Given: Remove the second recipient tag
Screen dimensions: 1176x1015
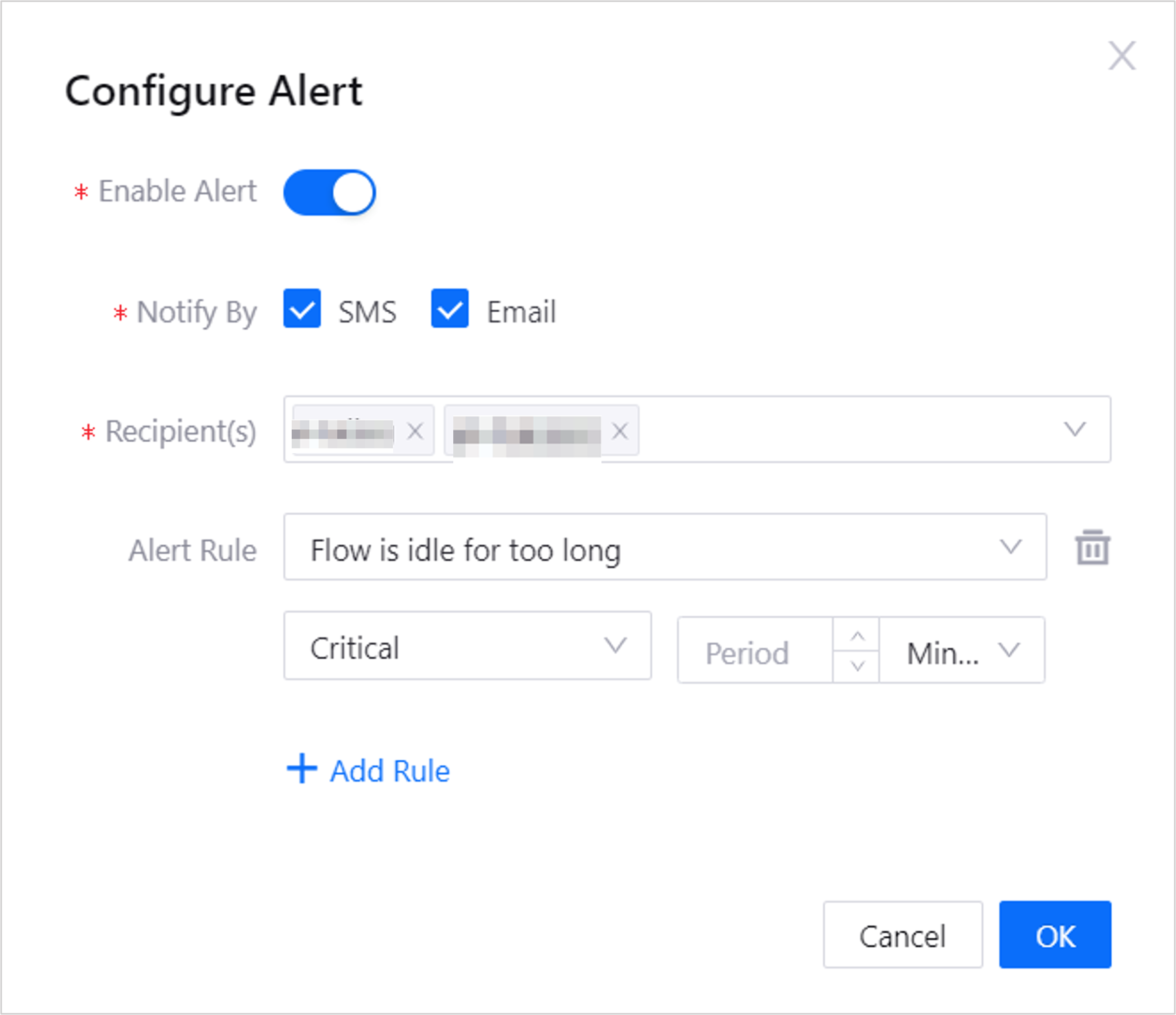Looking at the screenshot, I should (x=620, y=431).
